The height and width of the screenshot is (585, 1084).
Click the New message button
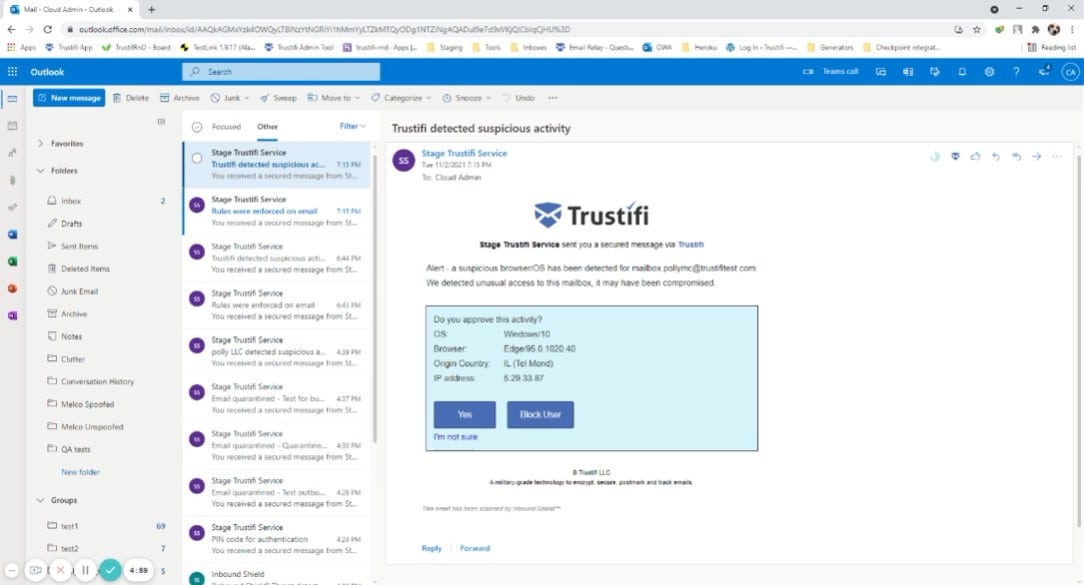tap(69, 98)
